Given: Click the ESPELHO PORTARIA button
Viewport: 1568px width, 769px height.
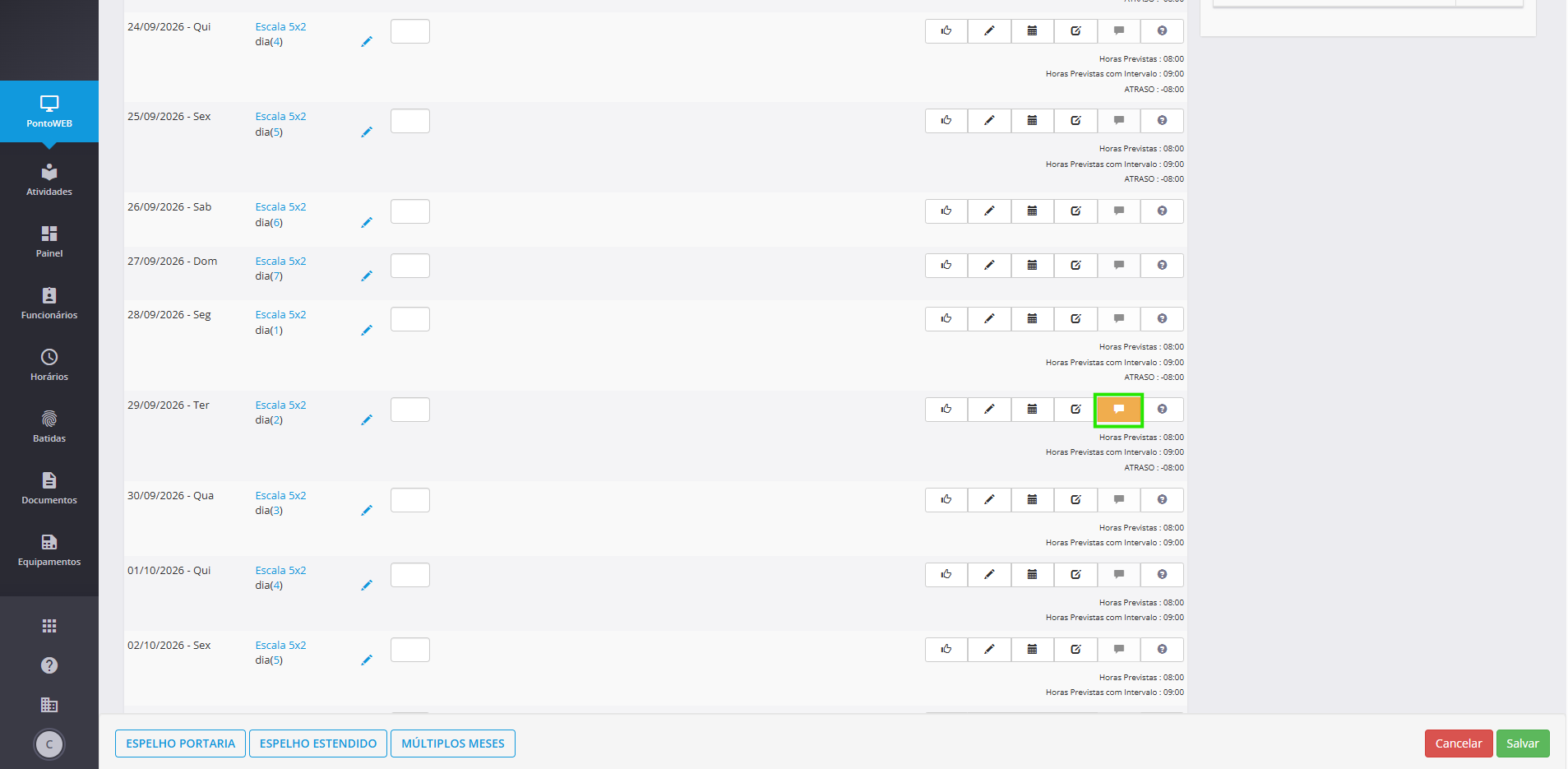Looking at the screenshot, I should [180, 744].
